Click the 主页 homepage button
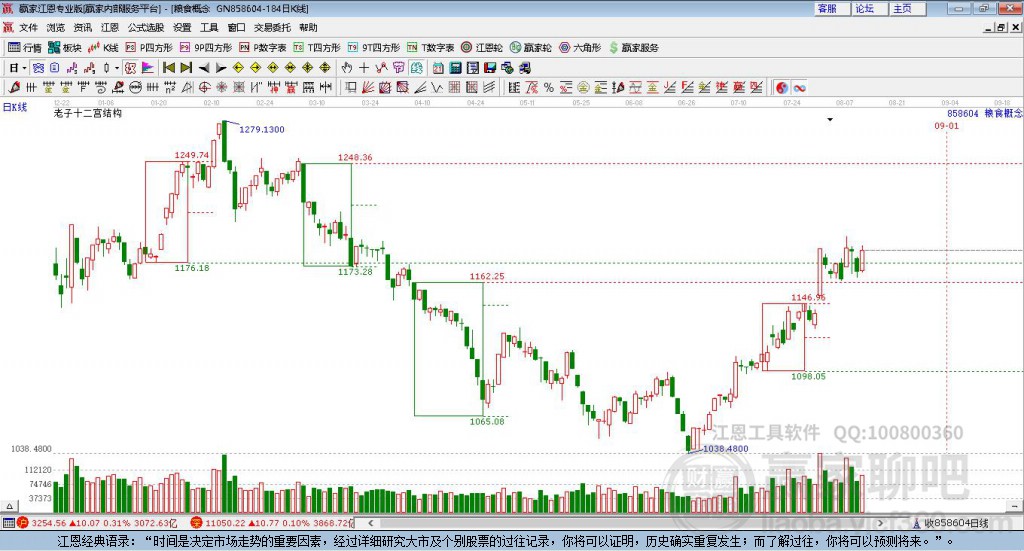Viewport: 1024px width, 551px height. 908,8
